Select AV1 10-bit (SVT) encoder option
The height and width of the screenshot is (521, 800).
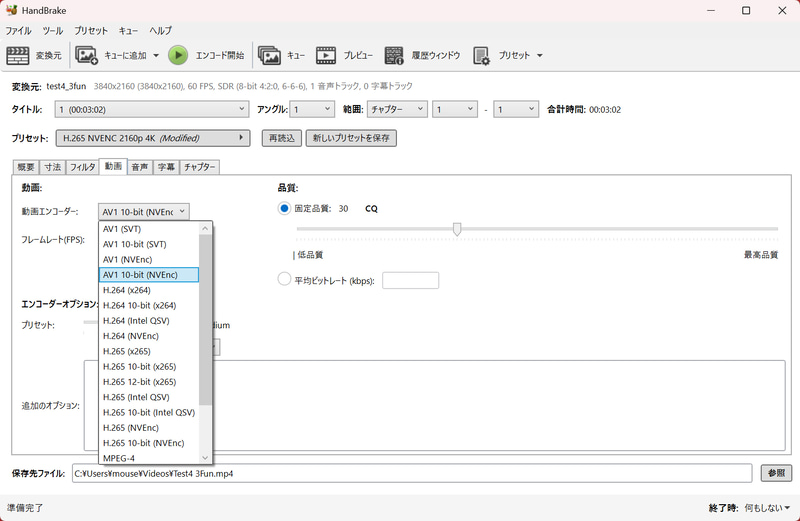(x=148, y=244)
